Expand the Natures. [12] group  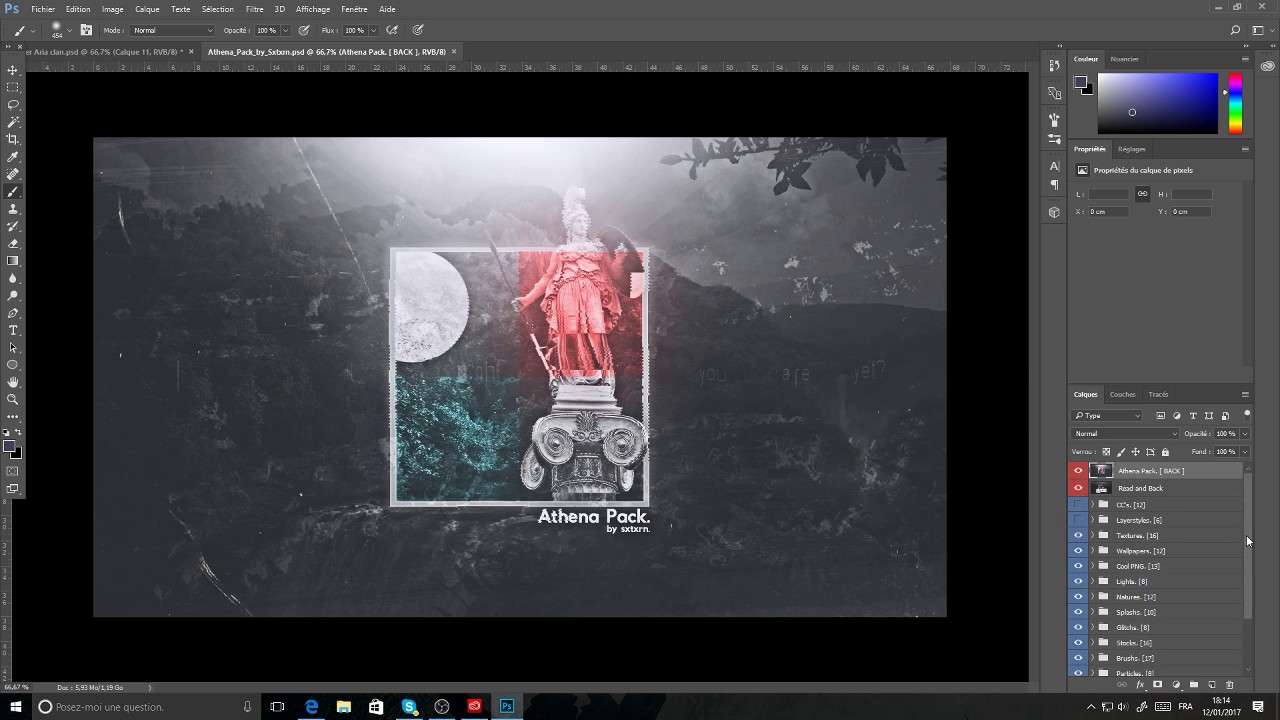1092,597
